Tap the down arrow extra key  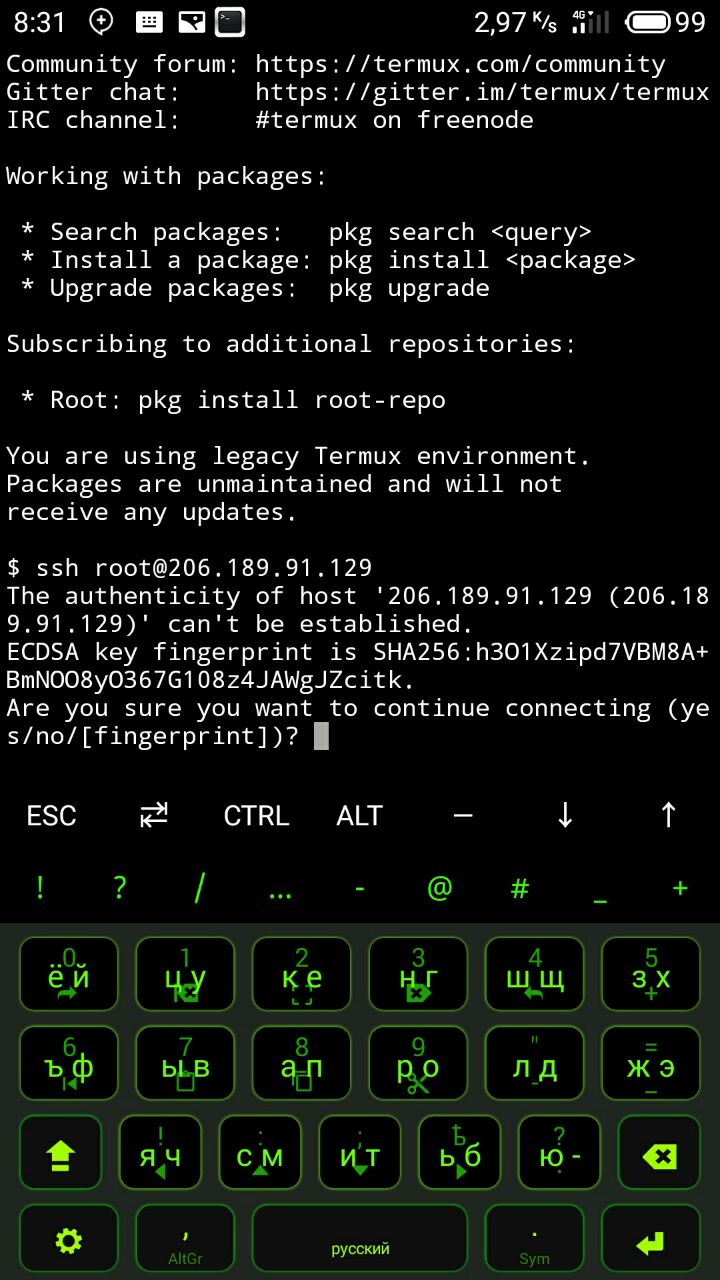click(x=565, y=815)
